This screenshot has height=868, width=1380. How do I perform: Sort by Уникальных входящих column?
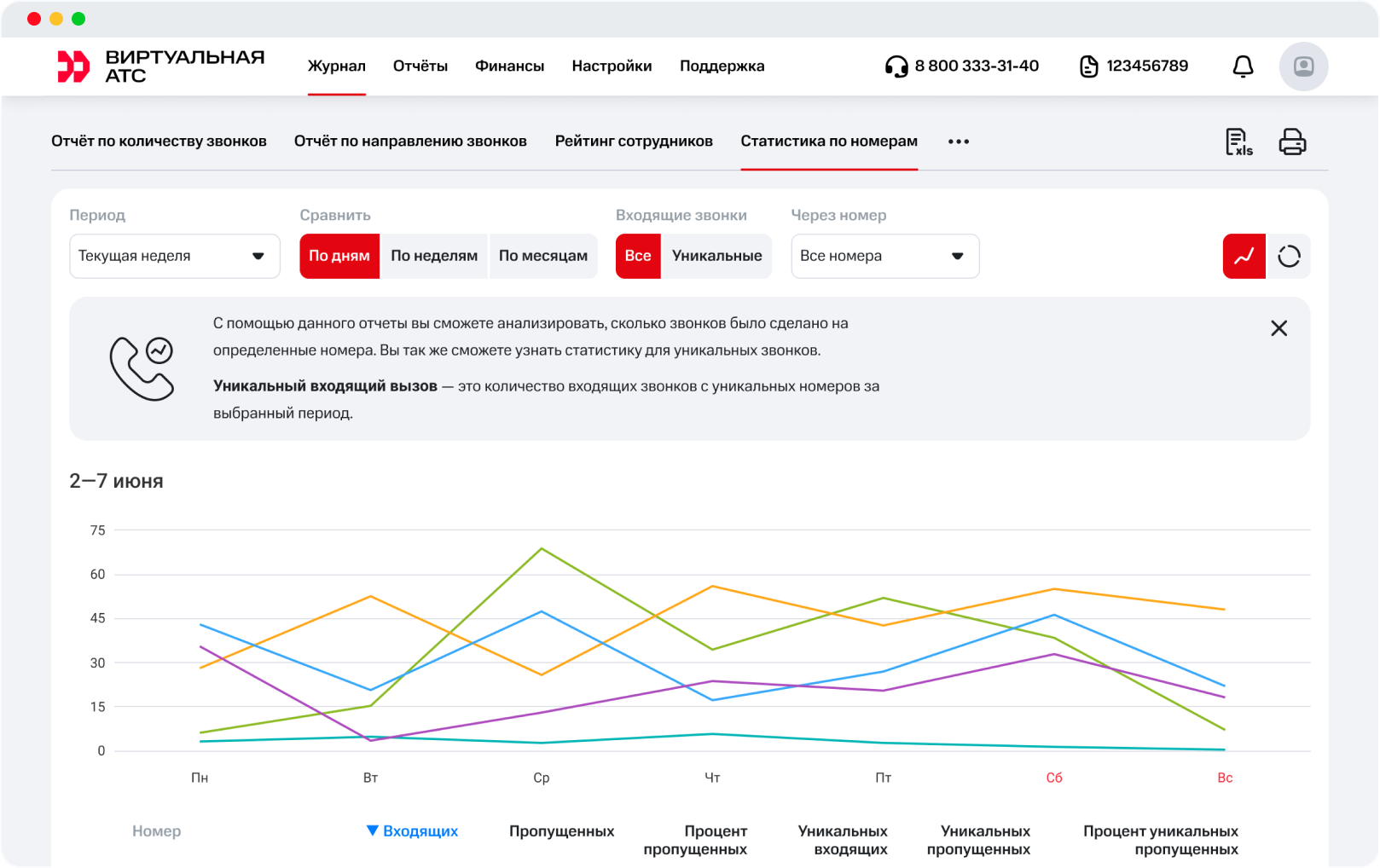coord(843,840)
